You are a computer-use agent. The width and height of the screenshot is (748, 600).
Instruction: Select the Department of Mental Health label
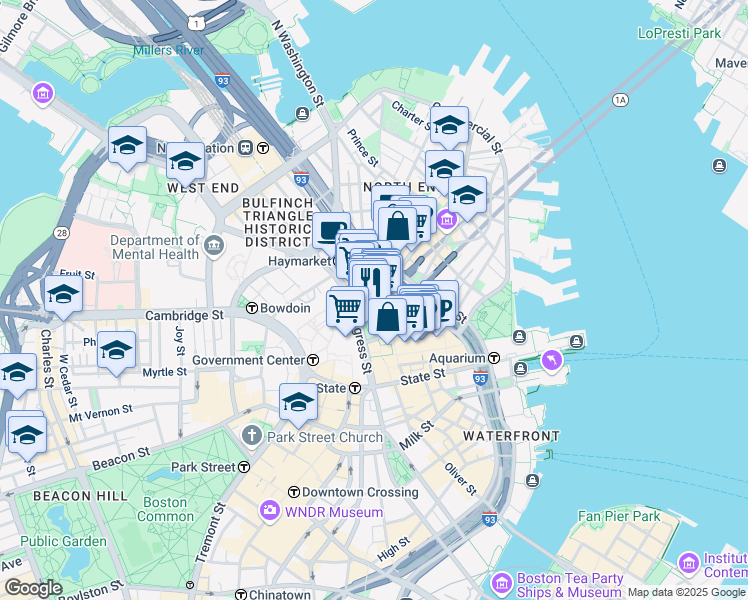(155, 247)
